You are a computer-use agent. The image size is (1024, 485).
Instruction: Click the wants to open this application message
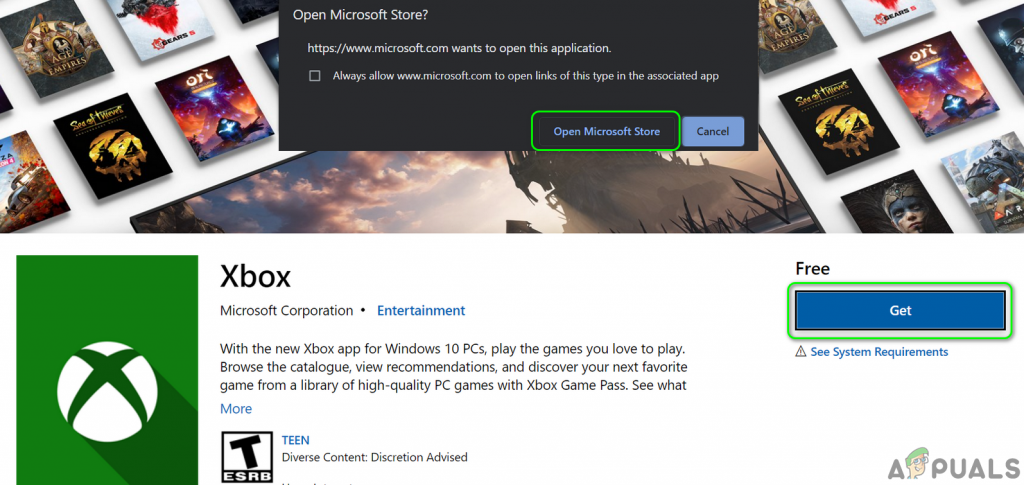point(459,48)
